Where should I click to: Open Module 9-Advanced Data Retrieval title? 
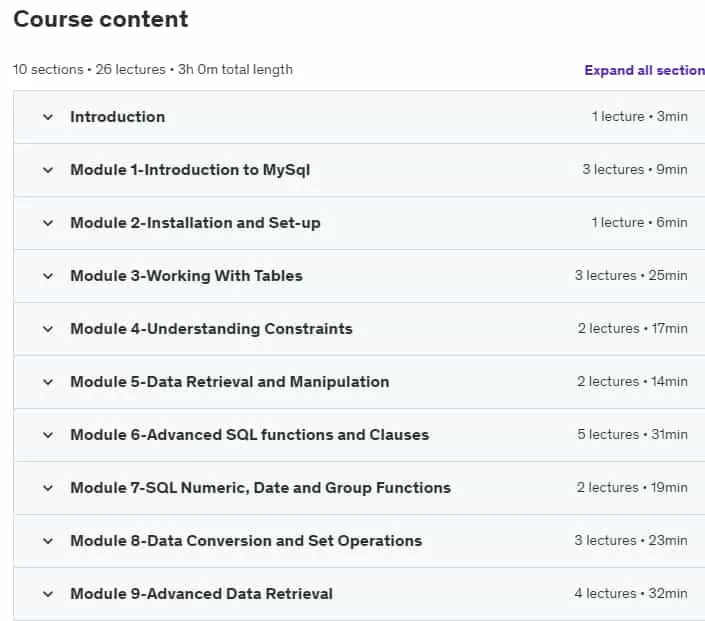pos(201,594)
